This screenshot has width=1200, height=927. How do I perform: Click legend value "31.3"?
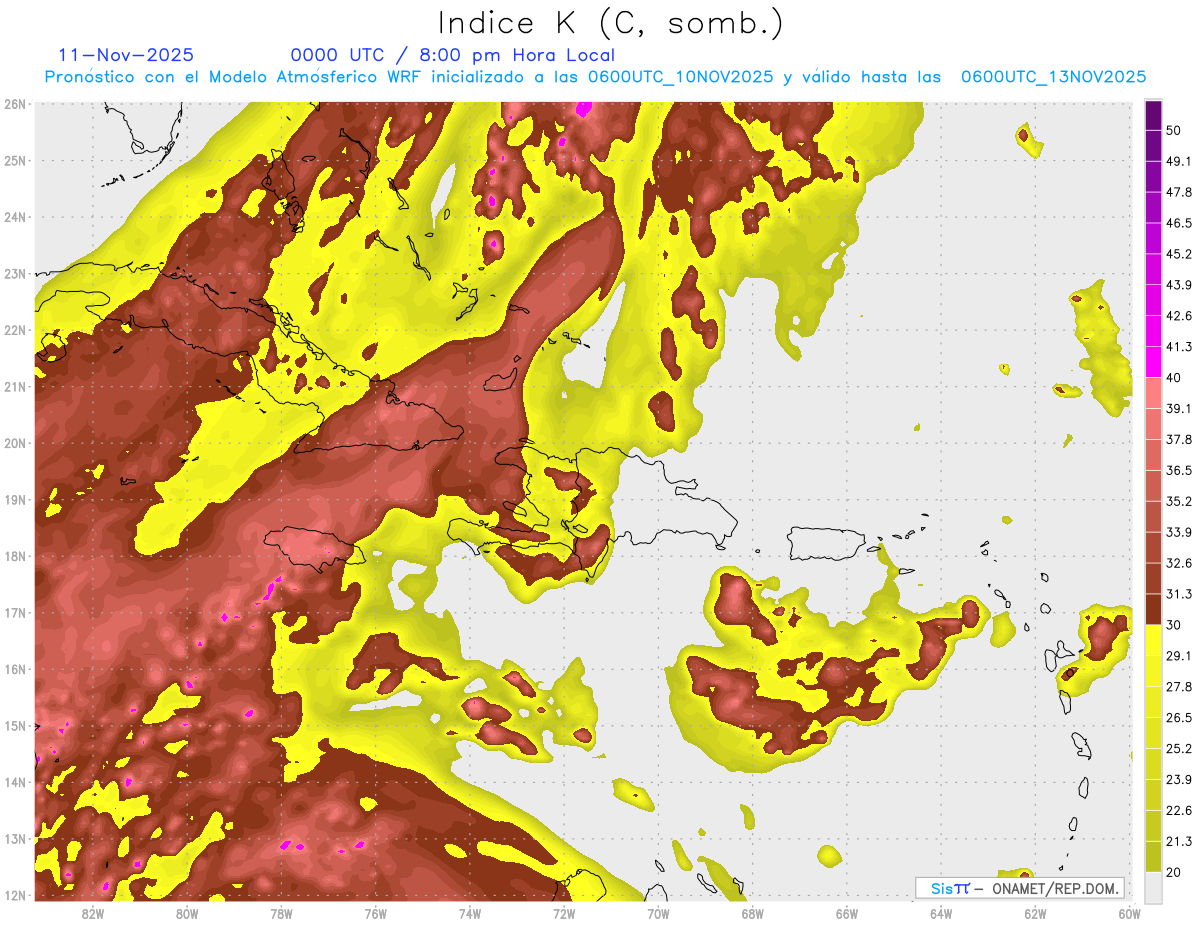pyautogui.click(x=1179, y=594)
